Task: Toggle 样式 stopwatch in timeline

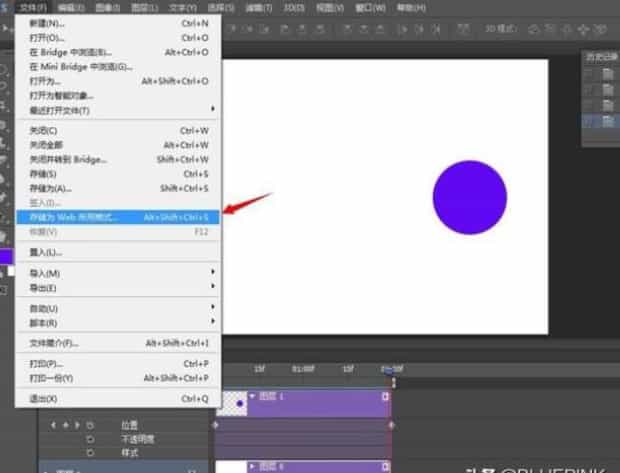Action: 89,453
